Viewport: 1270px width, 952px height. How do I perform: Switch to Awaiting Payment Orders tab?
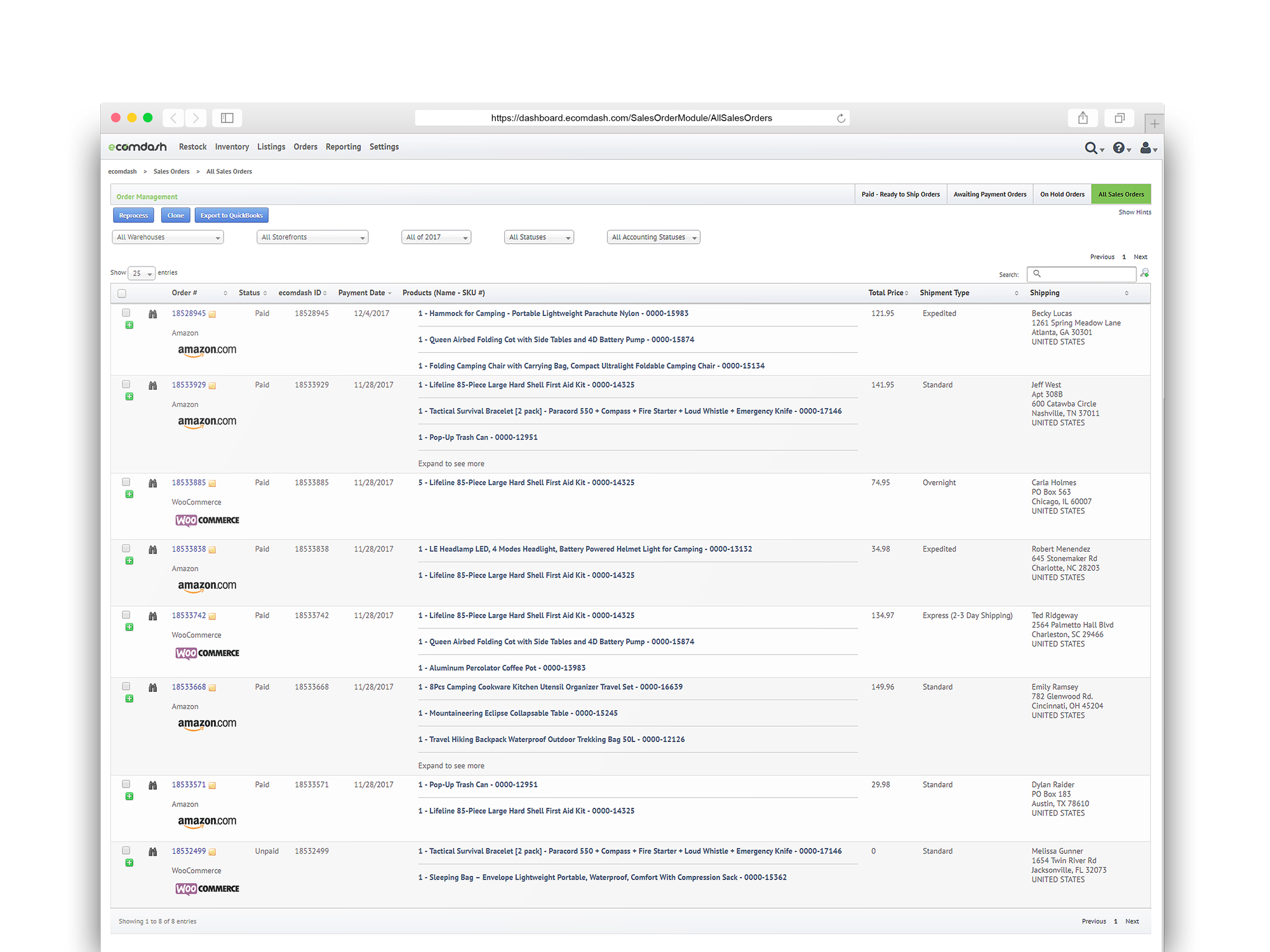(x=990, y=195)
